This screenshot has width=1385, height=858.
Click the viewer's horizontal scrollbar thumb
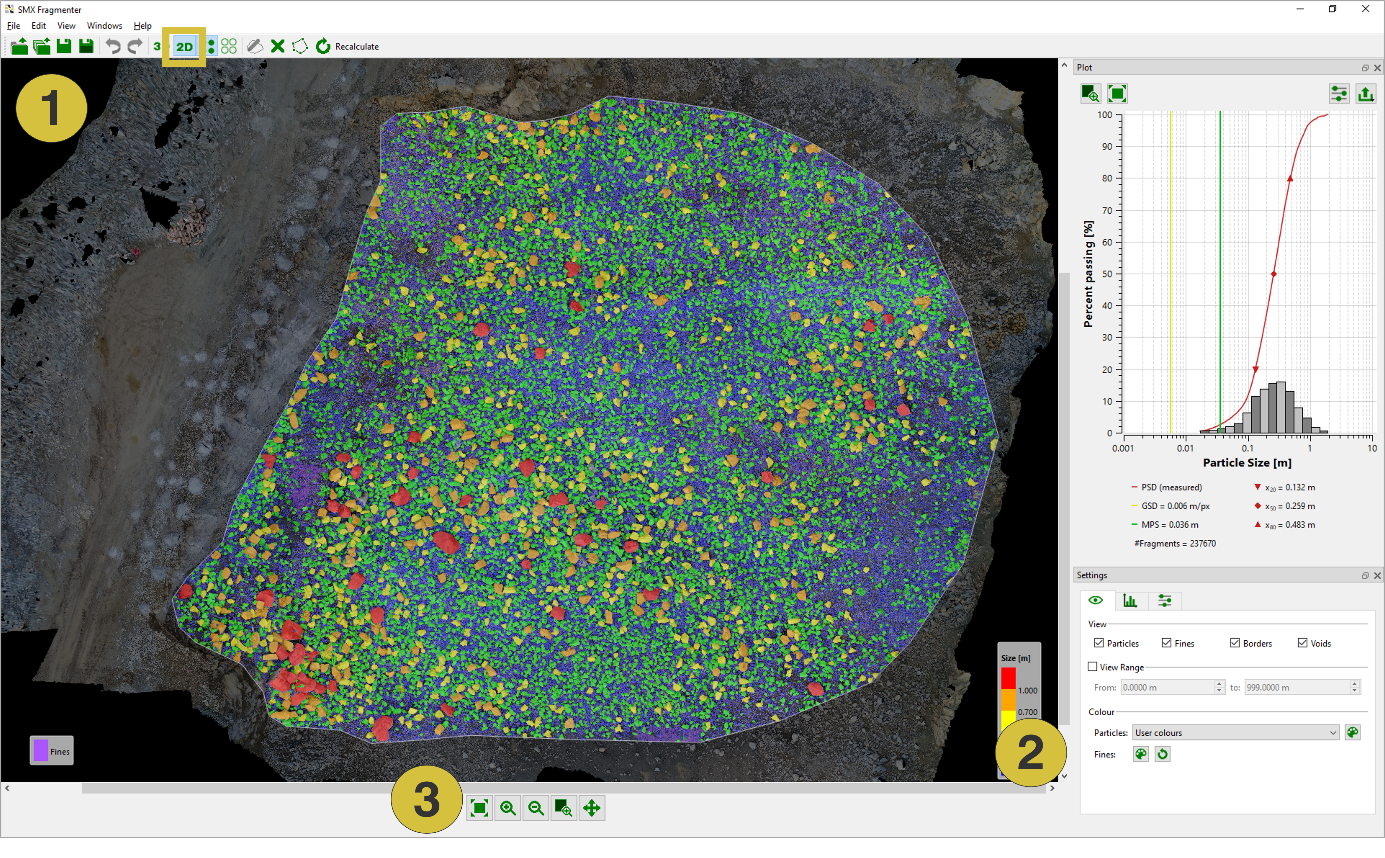click(565, 788)
